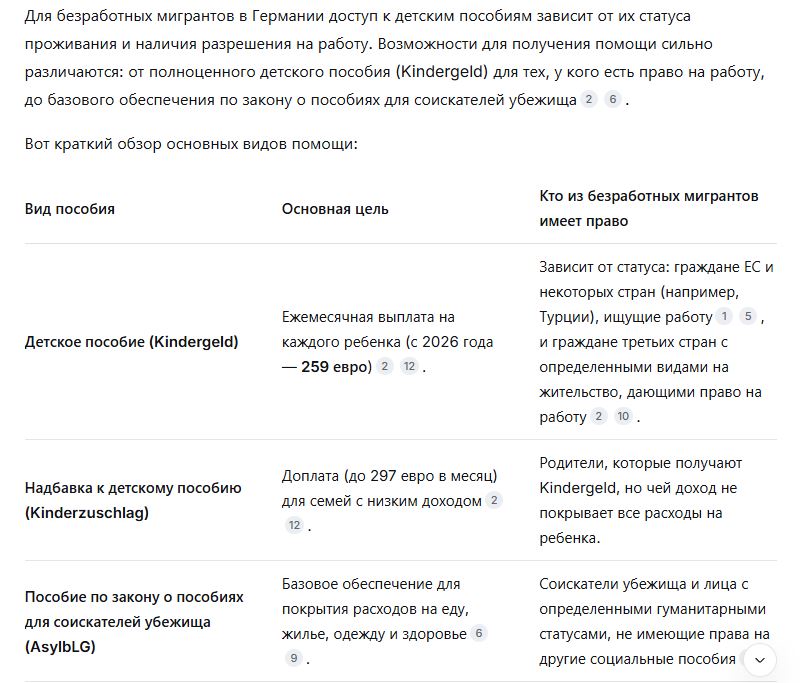This screenshot has width=803, height=683.
Task: Open citation 9 in the AsylbLG row
Action: (294, 658)
